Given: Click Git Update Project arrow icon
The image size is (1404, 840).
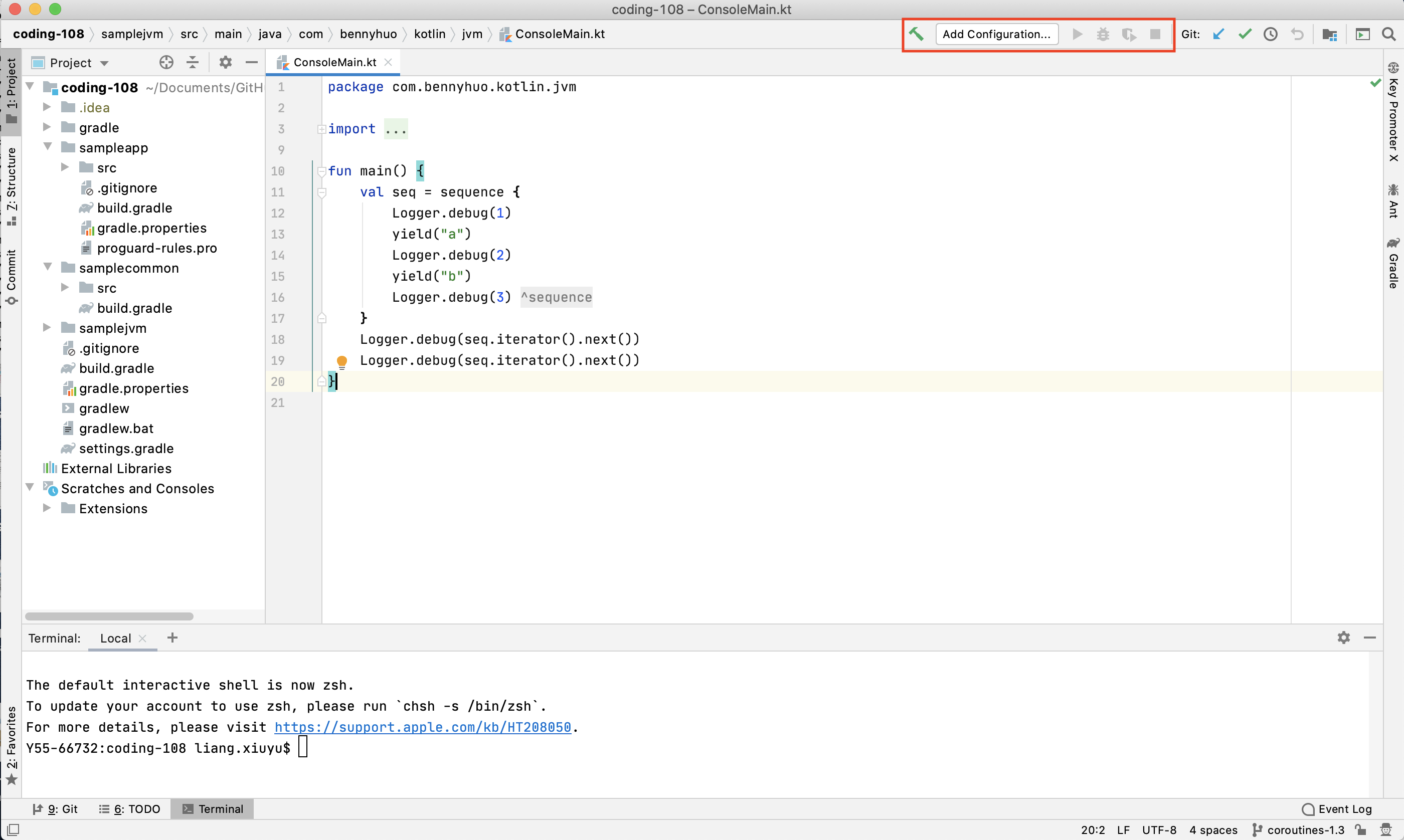Looking at the screenshot, I should (x=1218, y=34).
